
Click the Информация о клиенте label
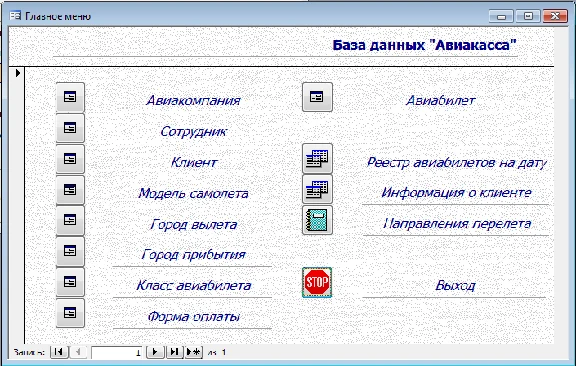456,193
